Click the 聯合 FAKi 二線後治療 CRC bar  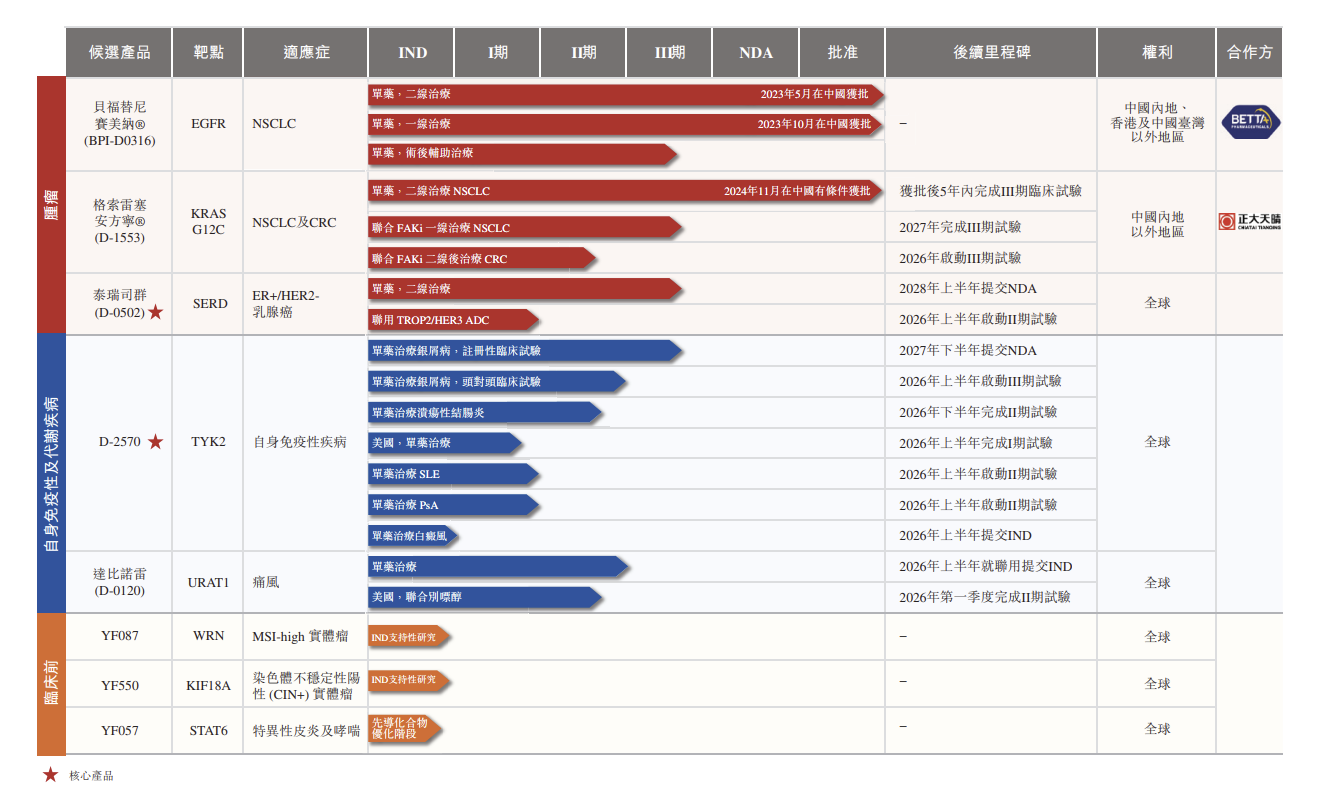483,258
